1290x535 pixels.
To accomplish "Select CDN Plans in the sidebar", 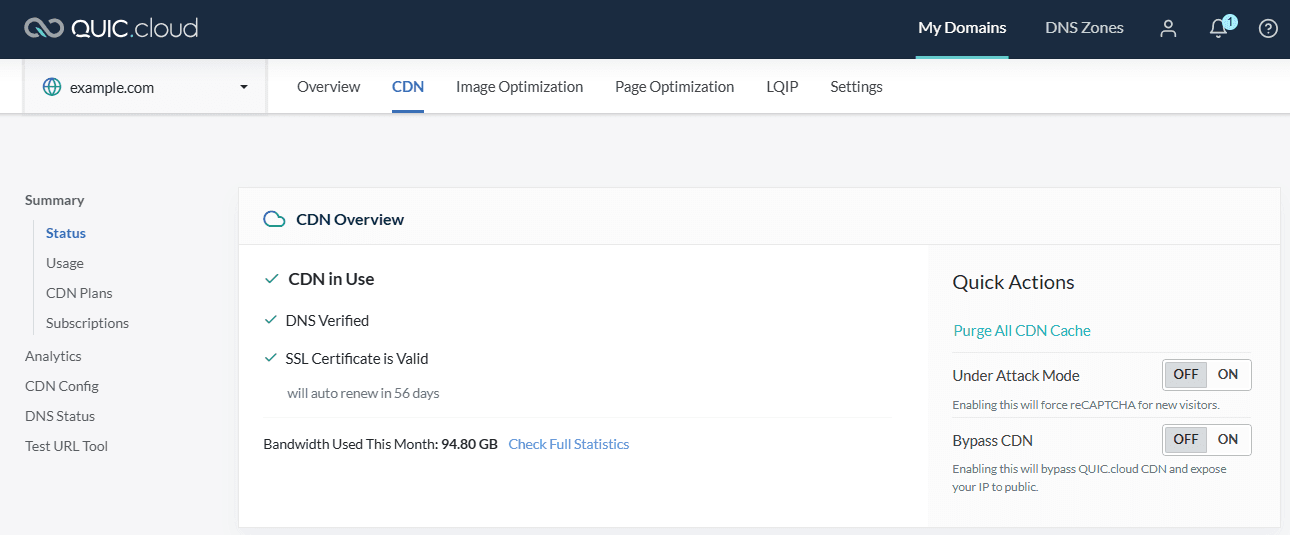I will pyautogui.click(x=79, y=293).
